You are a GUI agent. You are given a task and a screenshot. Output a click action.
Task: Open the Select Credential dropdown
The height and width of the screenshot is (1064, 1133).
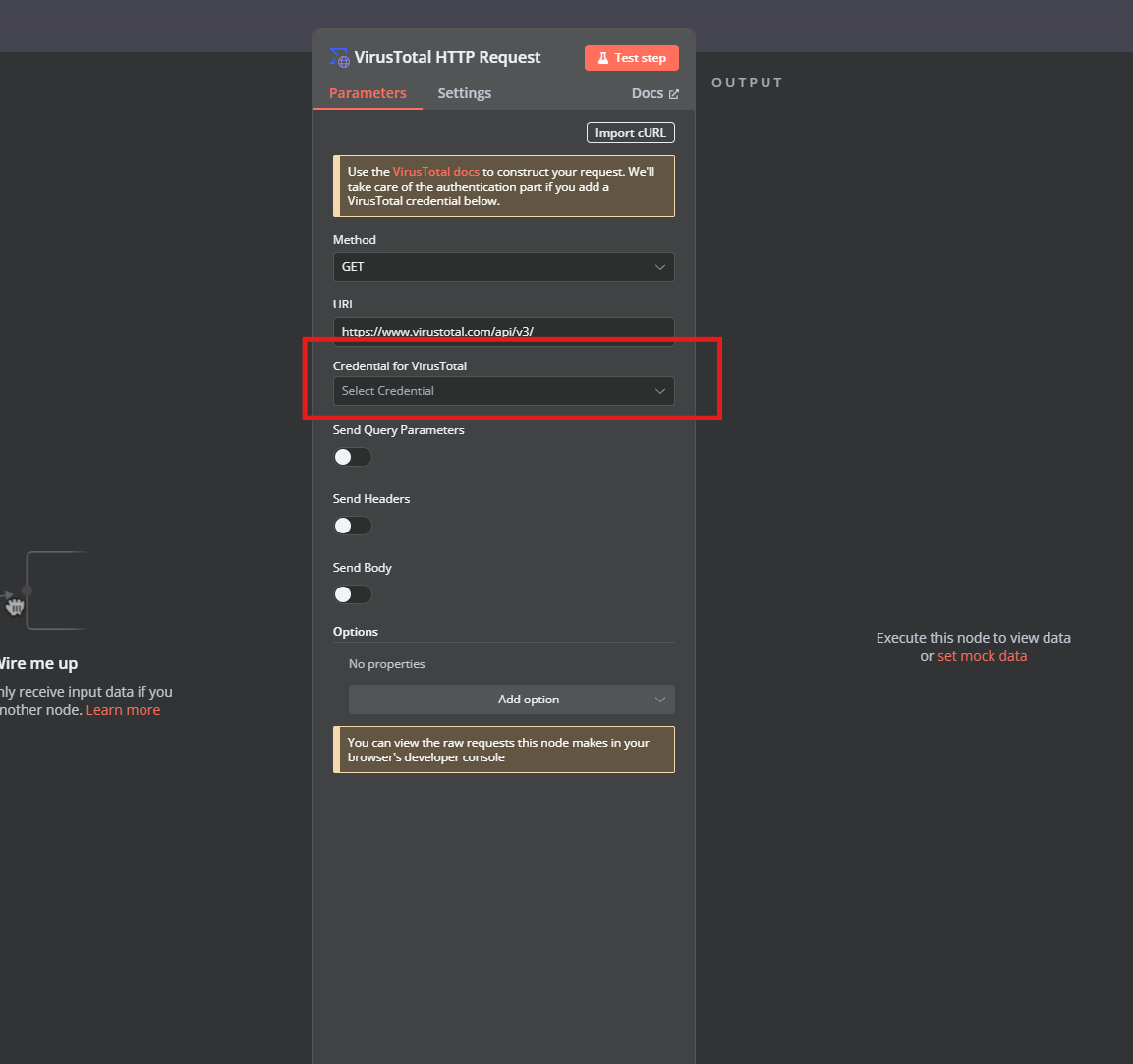click(x=504, y=391)
